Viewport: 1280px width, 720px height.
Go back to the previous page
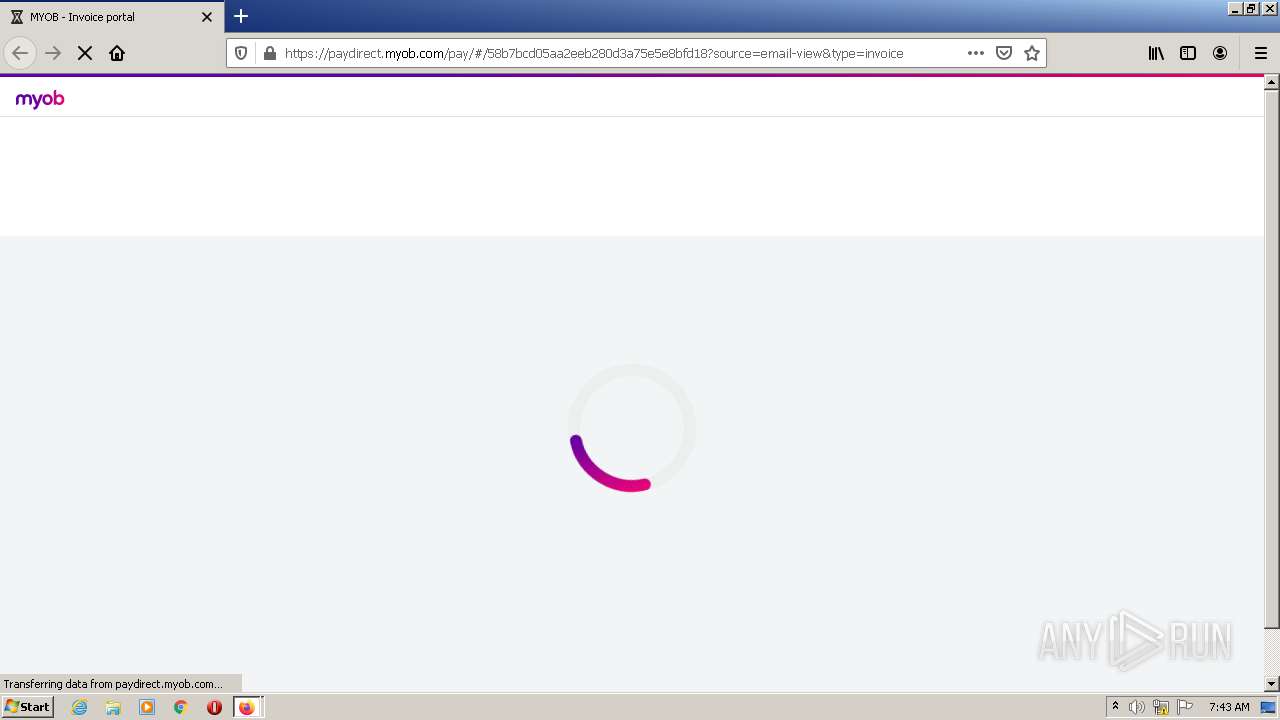[20, 53]
